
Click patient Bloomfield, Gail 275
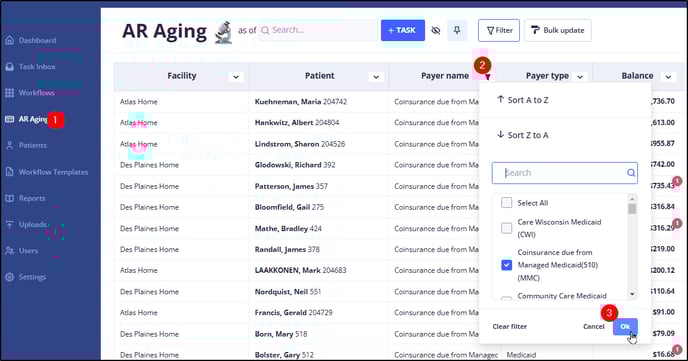pyautogui.click(x=289, y=207)
